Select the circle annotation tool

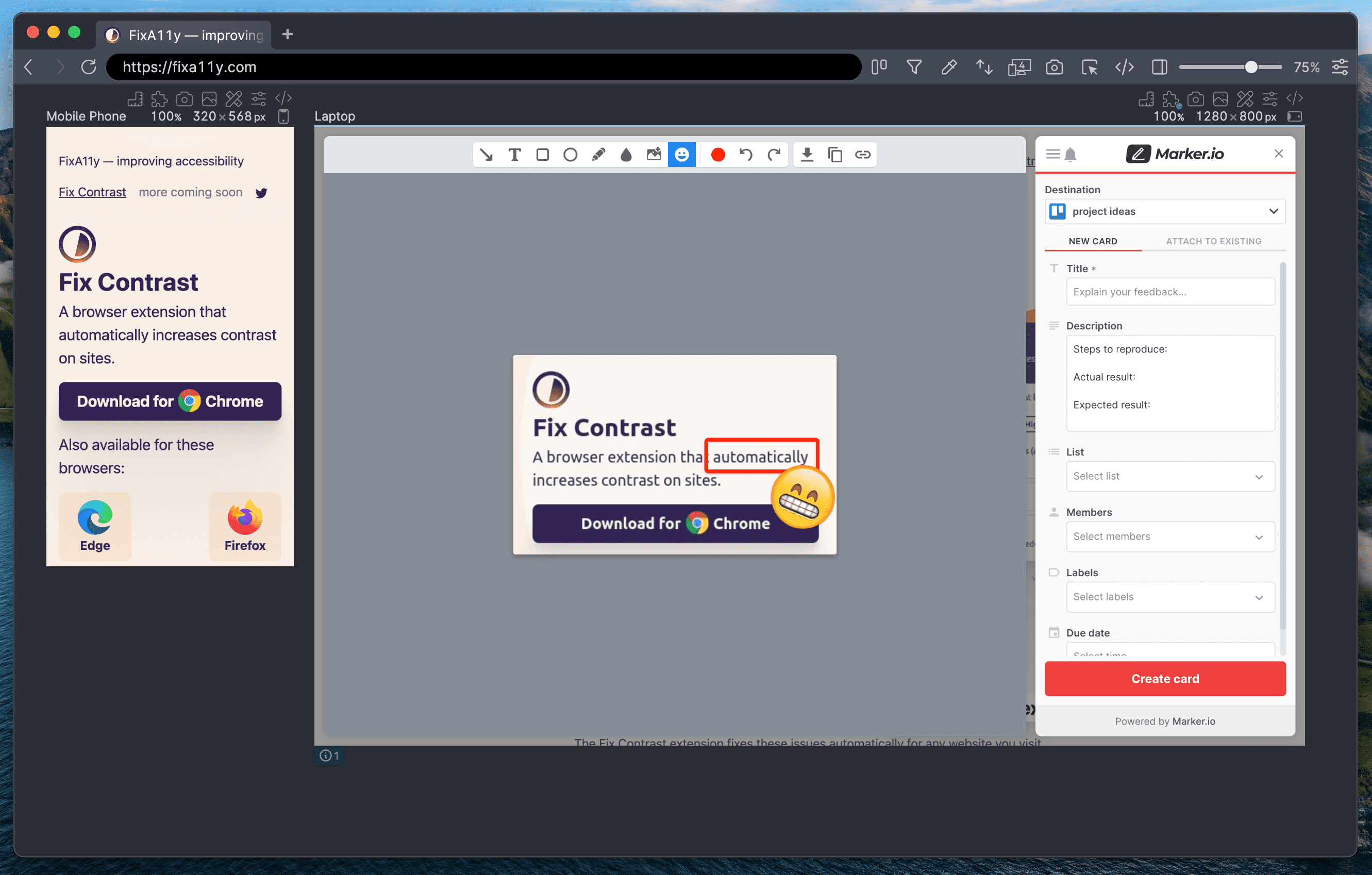coord(571,155)
